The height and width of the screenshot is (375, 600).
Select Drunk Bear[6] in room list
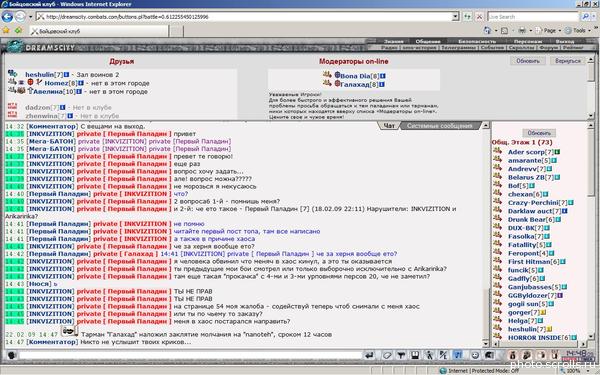531,220
